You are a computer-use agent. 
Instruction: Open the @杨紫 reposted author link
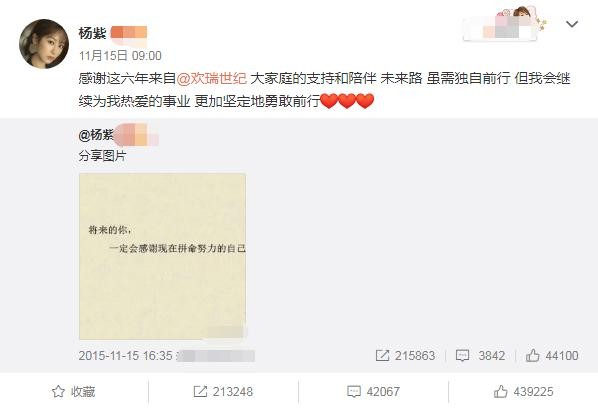tap(96, 135)
